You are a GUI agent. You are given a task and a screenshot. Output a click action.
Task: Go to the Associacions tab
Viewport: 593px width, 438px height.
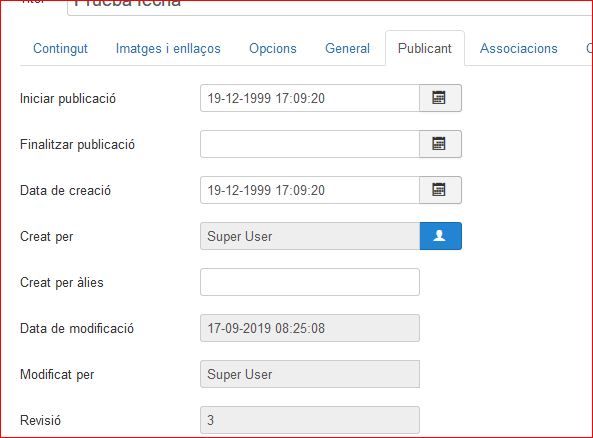coord(518,48)
